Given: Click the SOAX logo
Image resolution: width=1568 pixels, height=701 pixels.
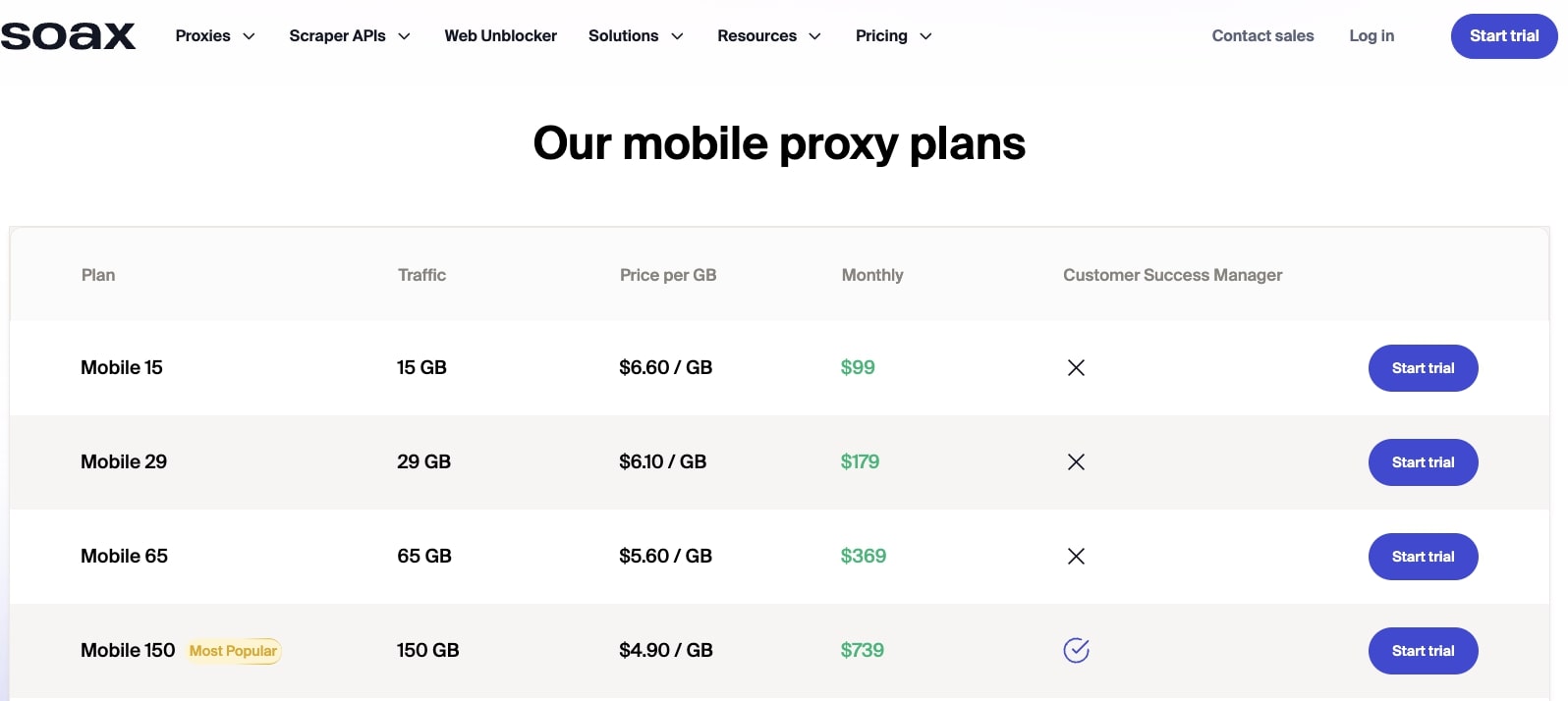Looking at the screenshot, I should 68,34.
